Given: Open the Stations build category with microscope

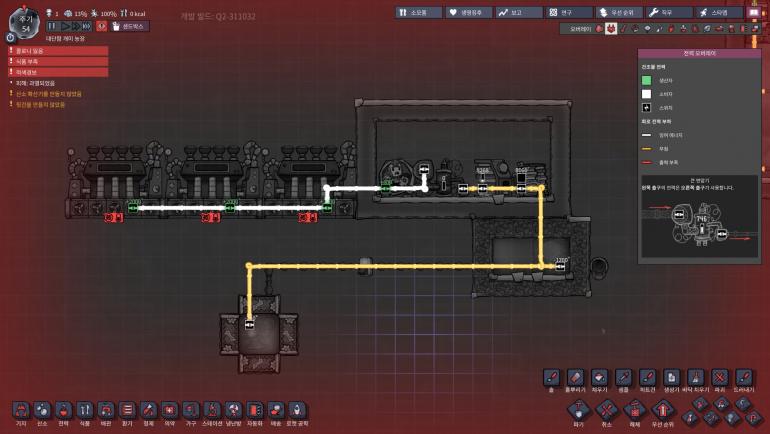Looking at the screenshot, I should 212,410.
